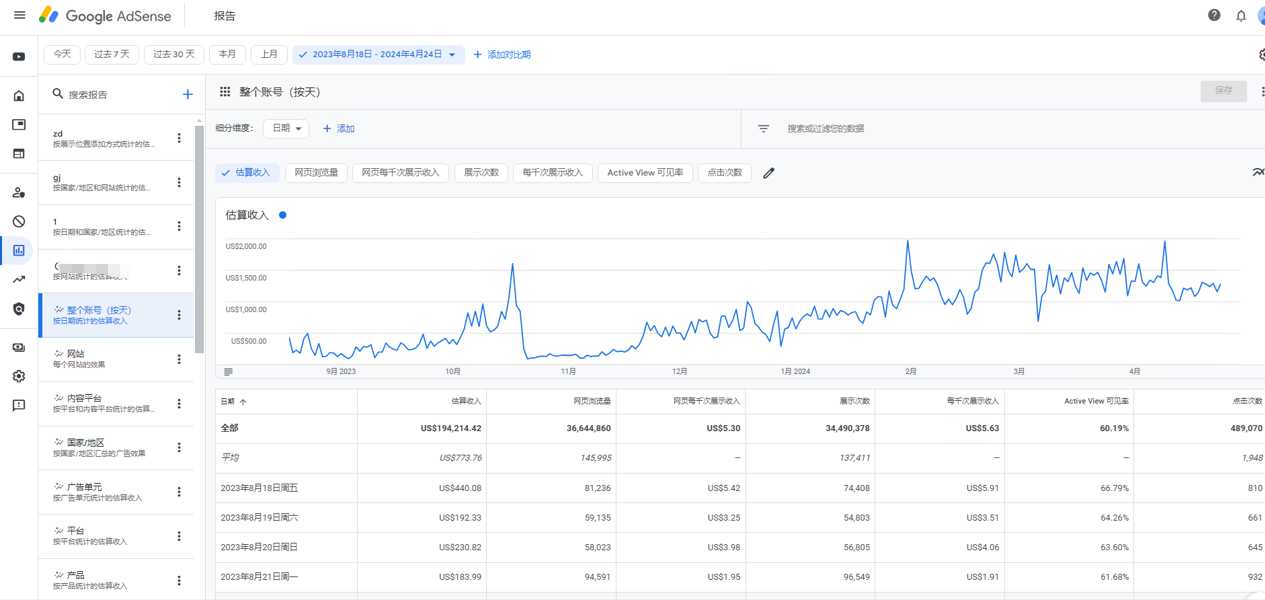Screen dimensions: 1265x600
Task: Open Blocking controls sidebar icon
Action: 19,222
